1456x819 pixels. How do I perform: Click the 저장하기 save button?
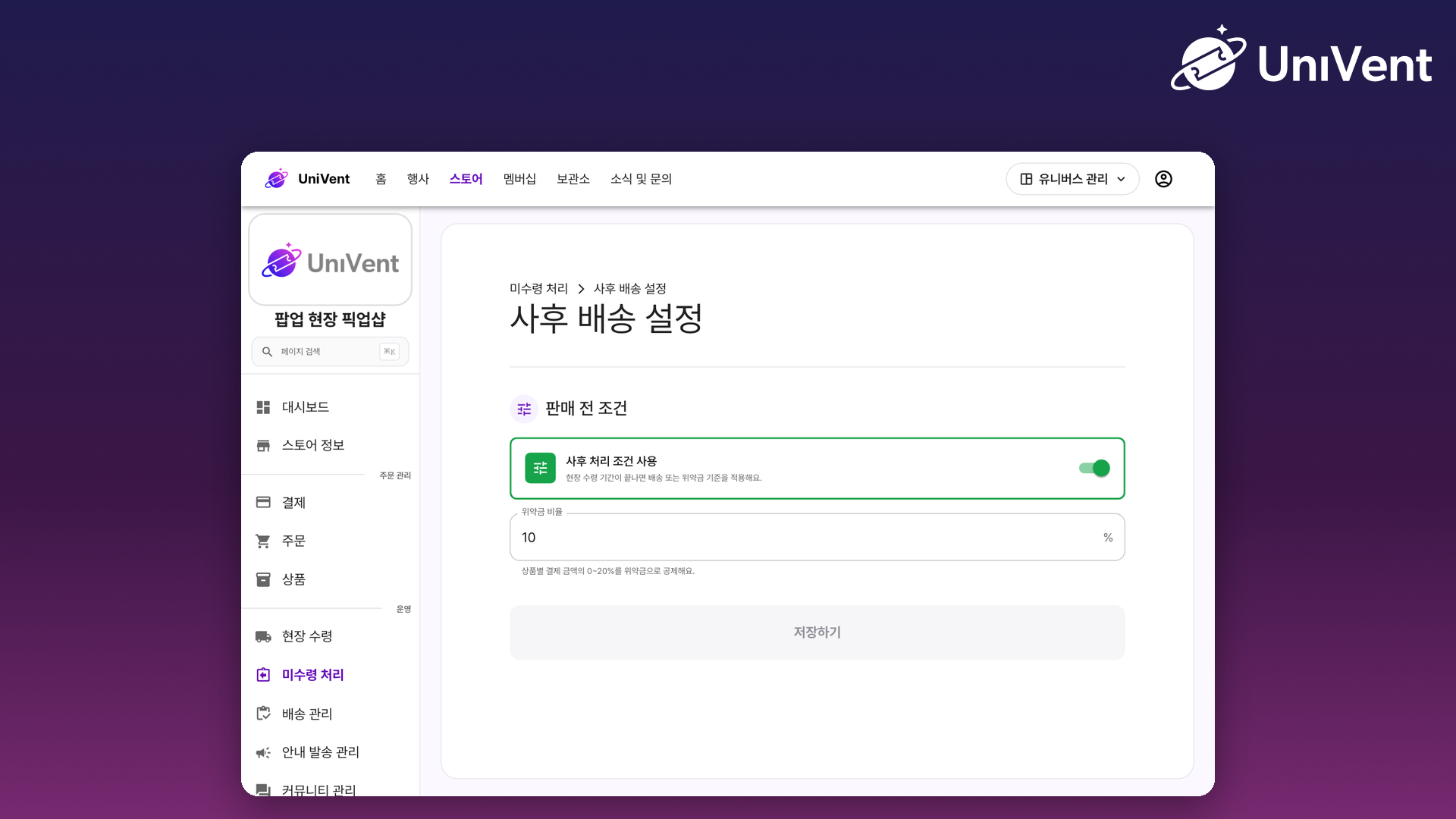(817, 632)
